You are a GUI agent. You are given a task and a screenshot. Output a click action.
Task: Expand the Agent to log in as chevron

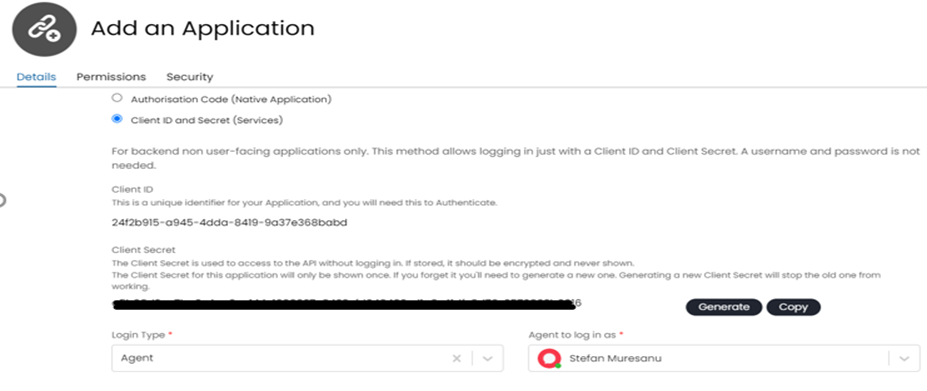904,358
